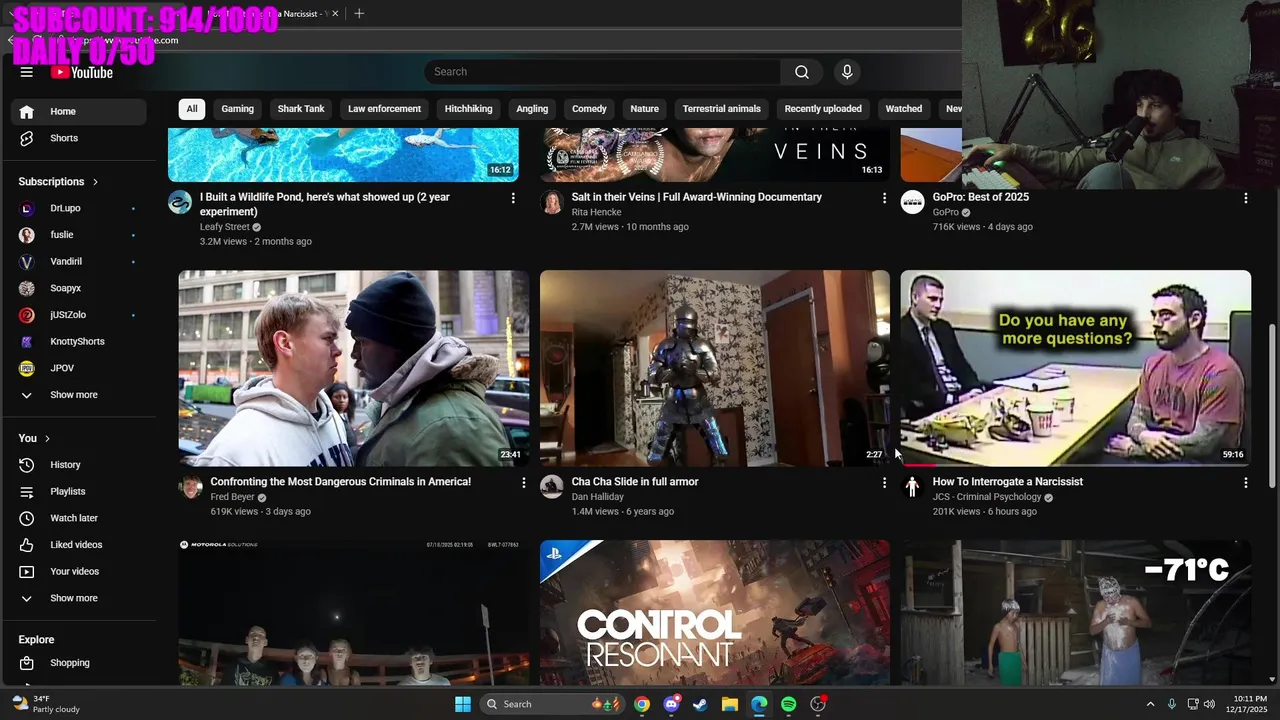Select the Hitchhiking filter chip
Screen dimensions: 1280x720
(469, 109)
